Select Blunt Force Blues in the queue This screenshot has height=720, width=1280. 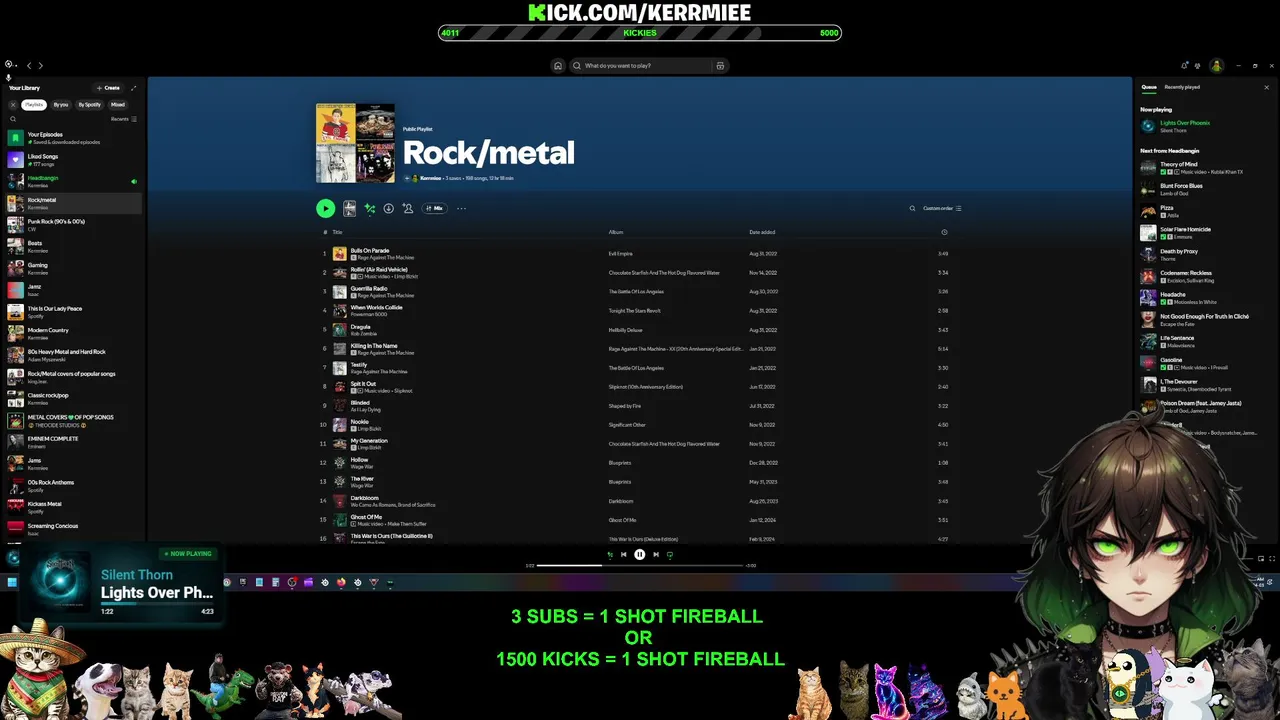click(x=1205, y=189)
